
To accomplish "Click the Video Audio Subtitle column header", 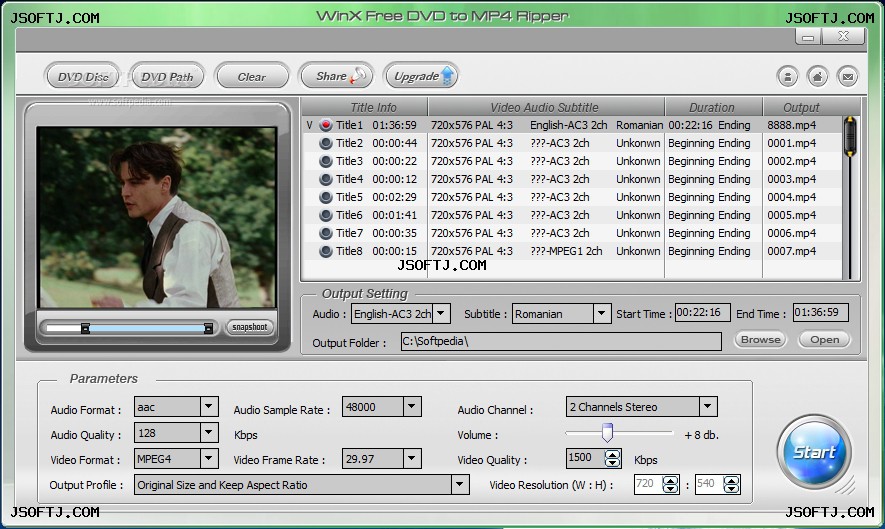I will 546,107.
